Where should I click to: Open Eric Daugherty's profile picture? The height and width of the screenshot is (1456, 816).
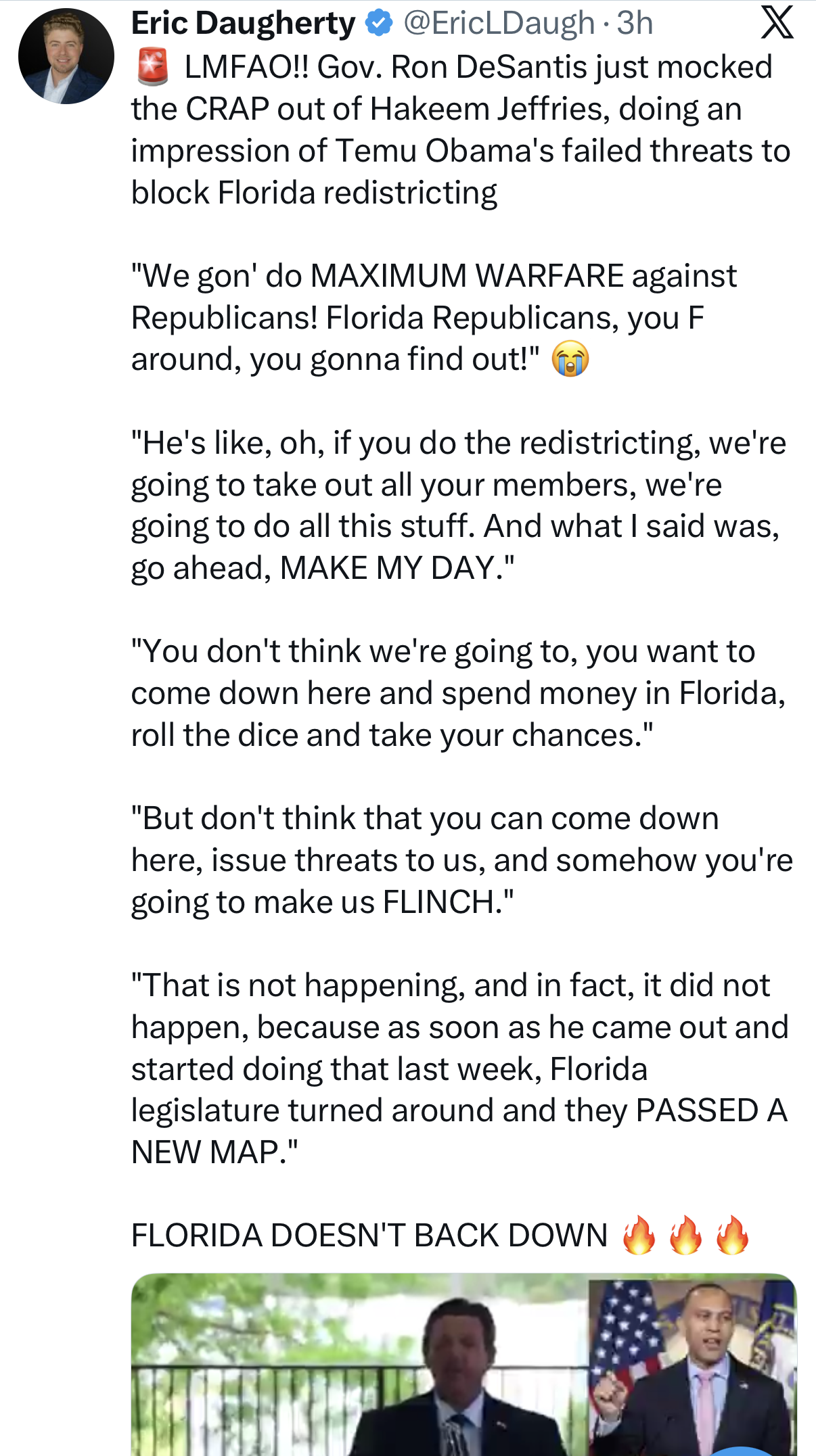(x=66, y=56)
